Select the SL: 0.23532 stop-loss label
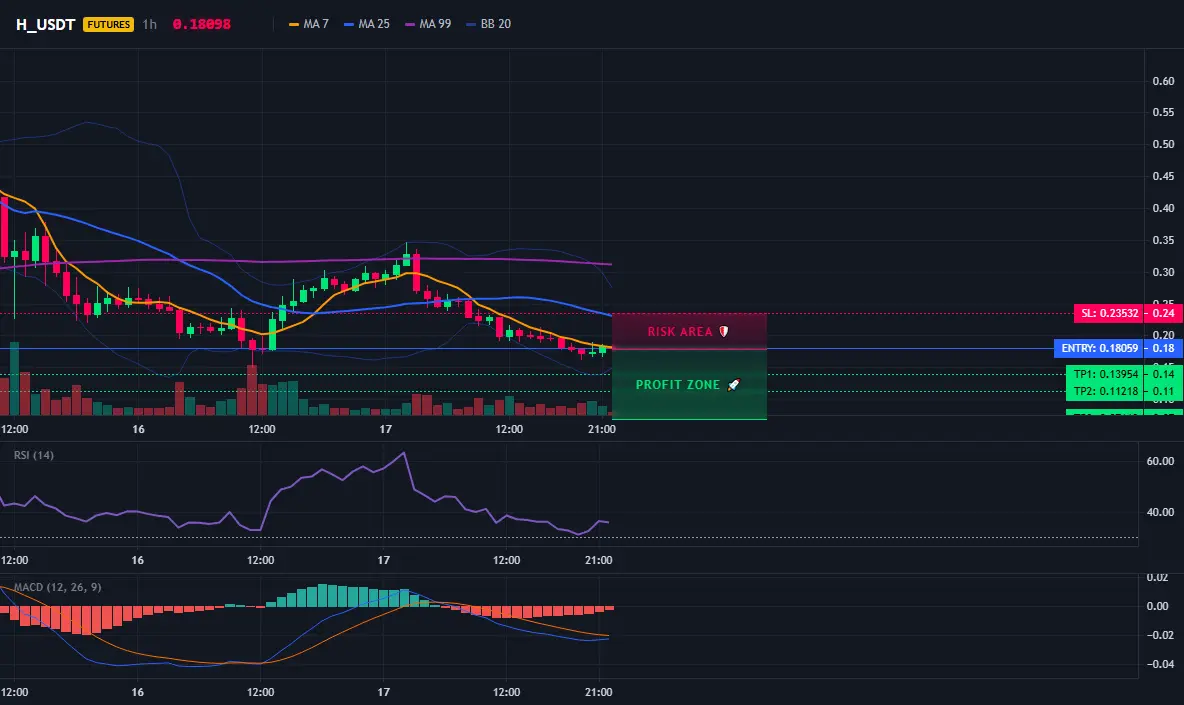 [x=1108, y=313]
